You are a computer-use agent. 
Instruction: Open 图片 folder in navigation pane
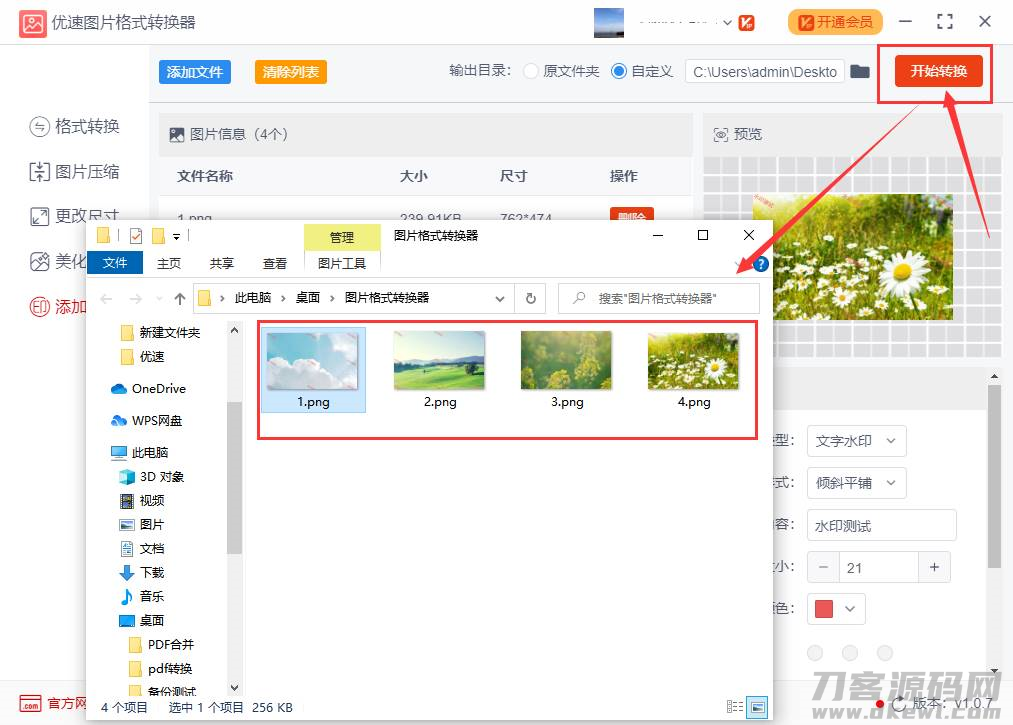point(143,525)
